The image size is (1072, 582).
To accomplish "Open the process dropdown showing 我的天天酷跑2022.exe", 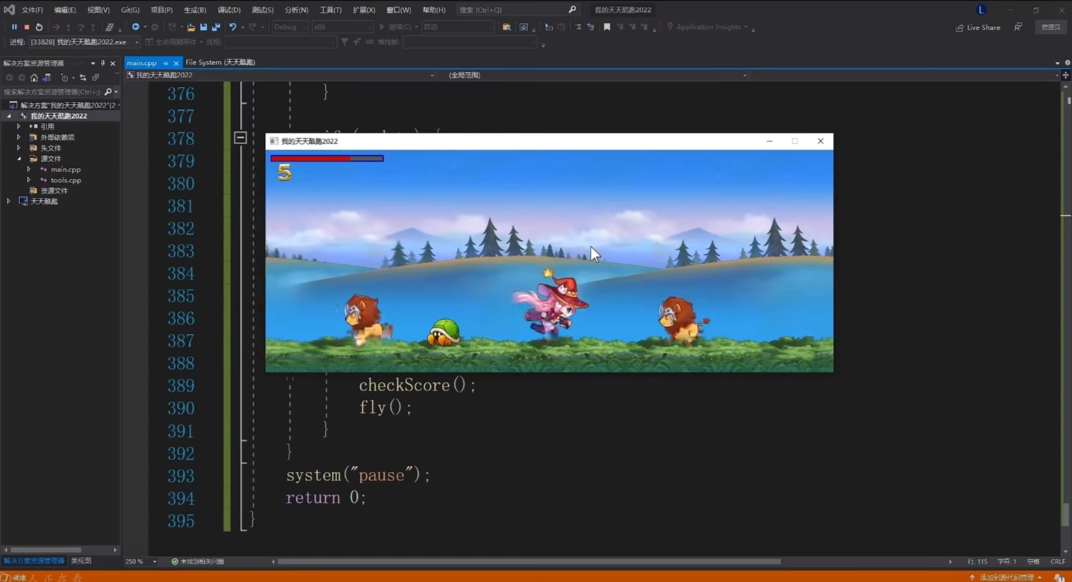I will tap(136, 42).
